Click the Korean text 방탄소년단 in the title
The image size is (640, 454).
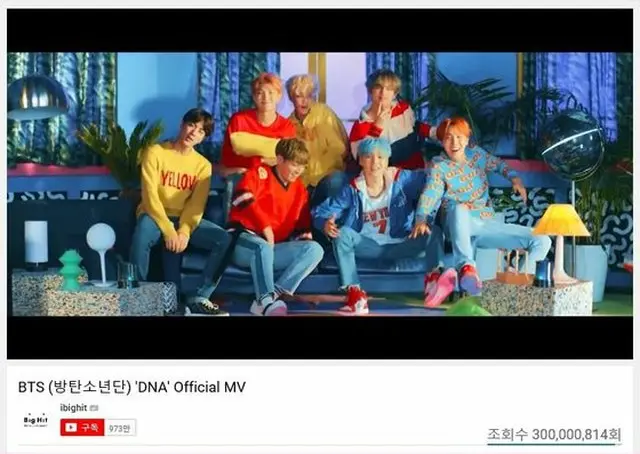tap(89, 387)
